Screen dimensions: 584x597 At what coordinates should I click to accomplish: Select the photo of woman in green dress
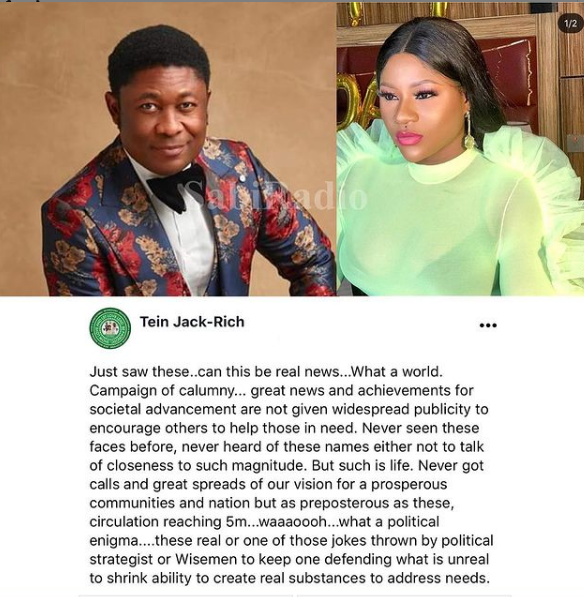coord(460,150)
